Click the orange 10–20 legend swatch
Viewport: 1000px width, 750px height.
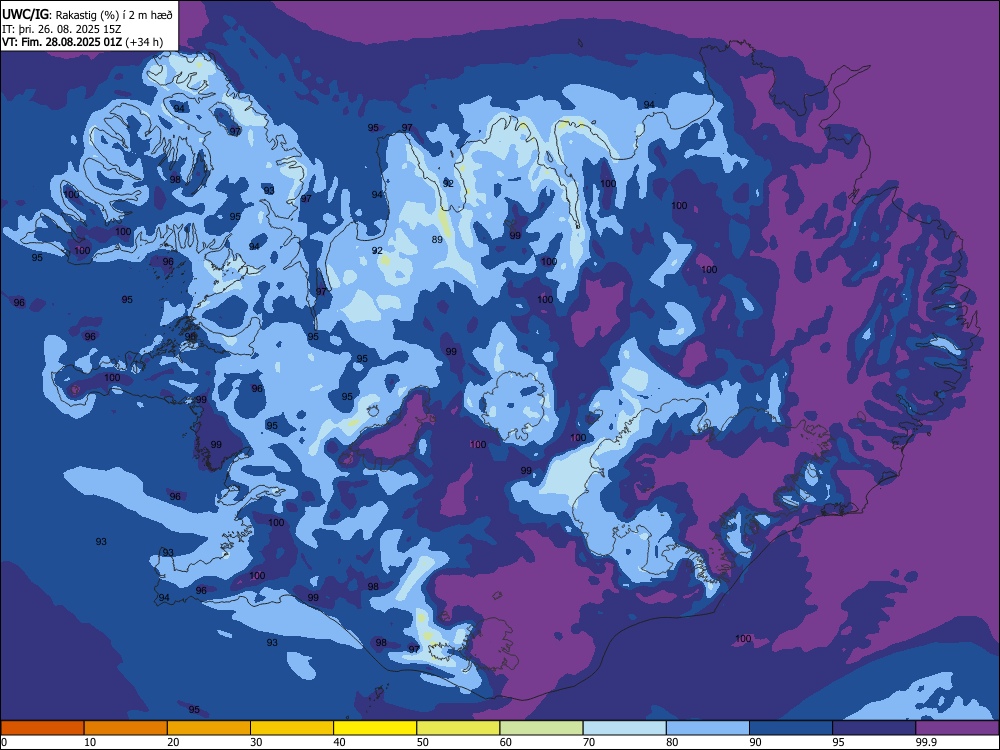click(x=126, y=728)
